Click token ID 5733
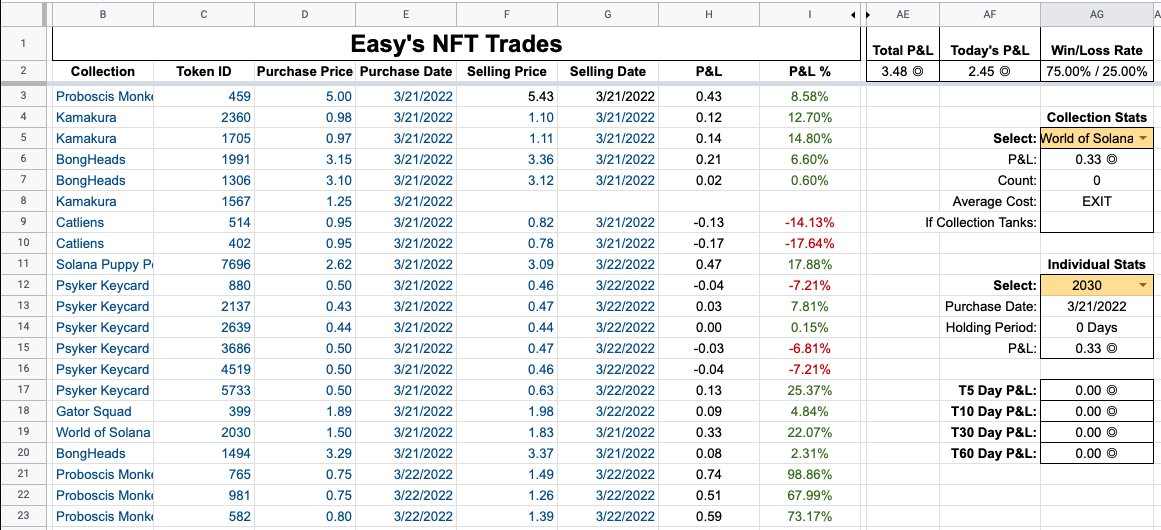Viewport: 1161px width, 530px height. tap(204, 390)
